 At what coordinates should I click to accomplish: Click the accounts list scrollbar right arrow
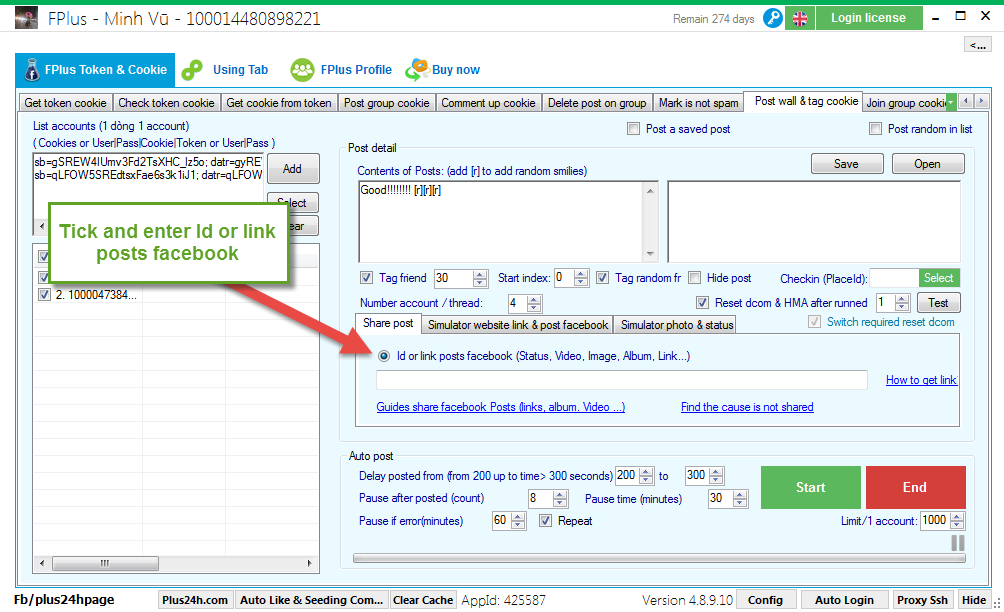tap(309, 563)
